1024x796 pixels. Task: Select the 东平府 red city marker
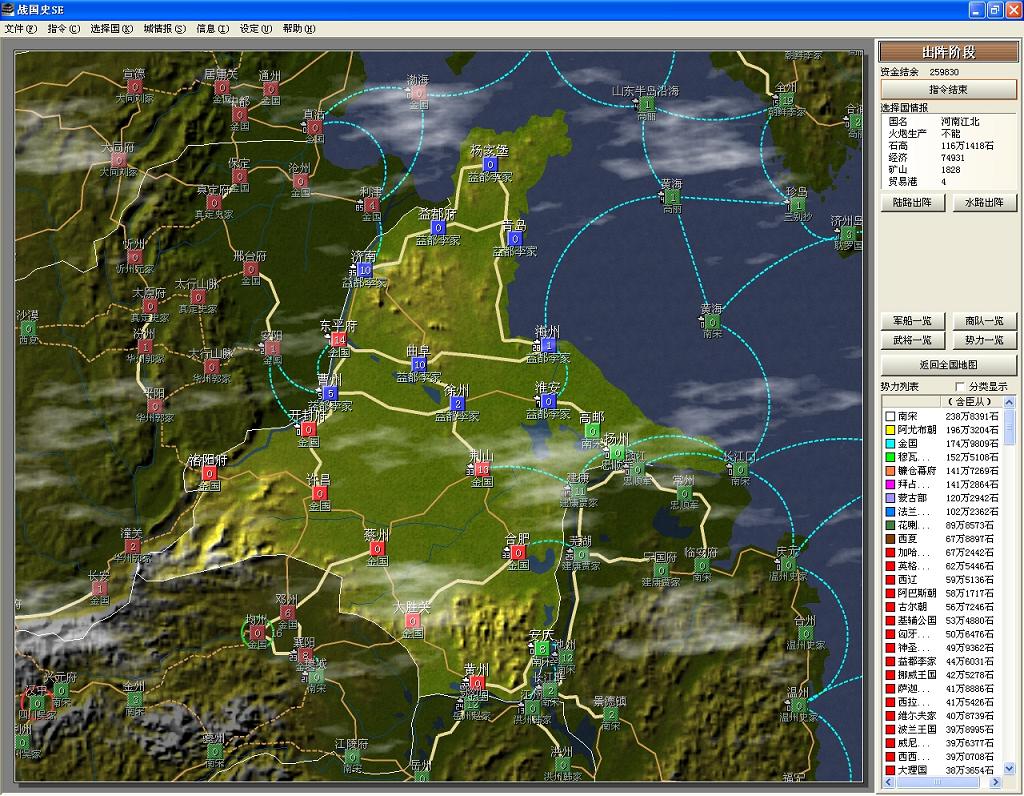[x=338, y=340]
